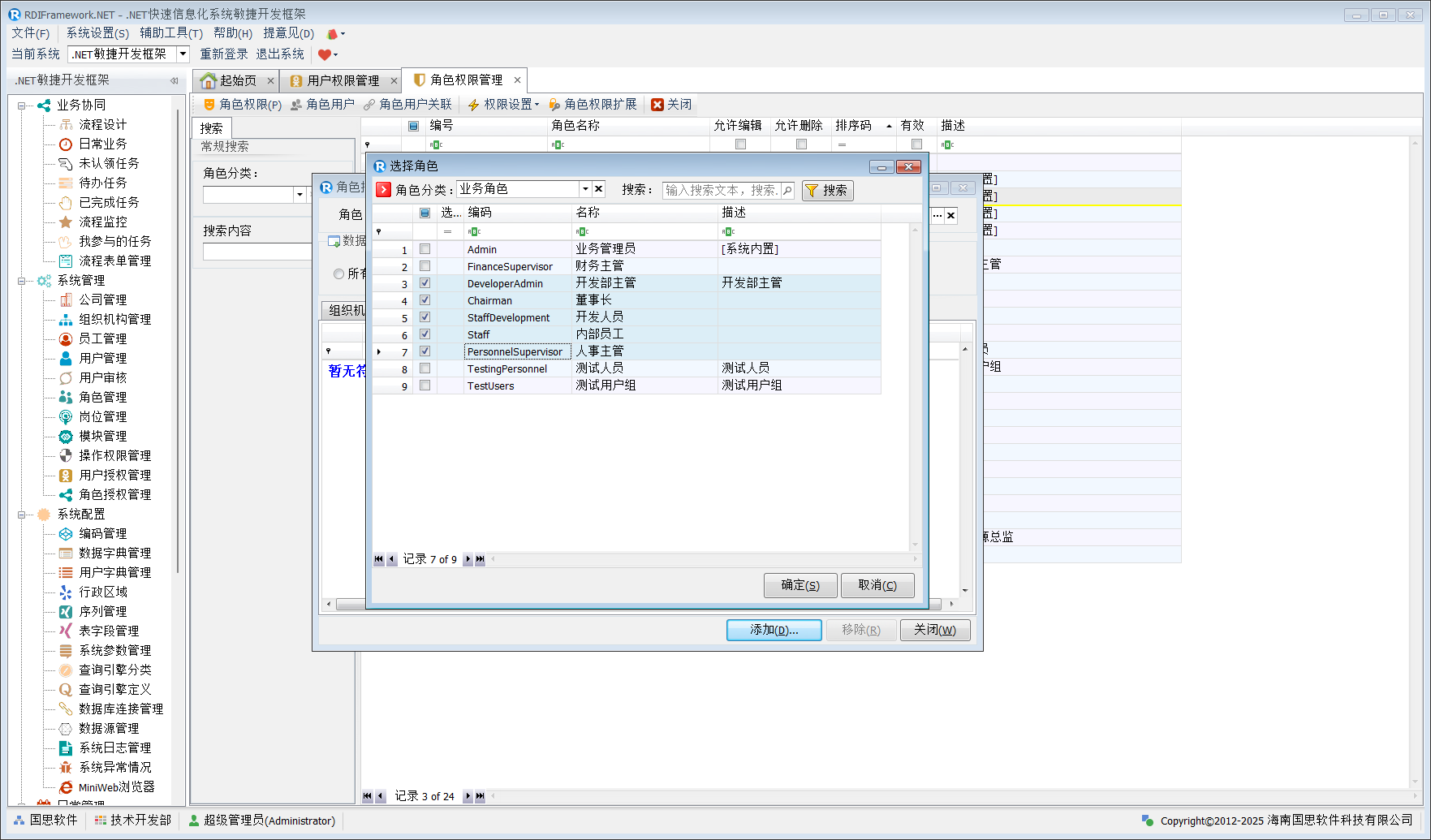Viewport: 1431px width, 840px height.
Task: Click the search text input field
Action: tap(721, 190)
